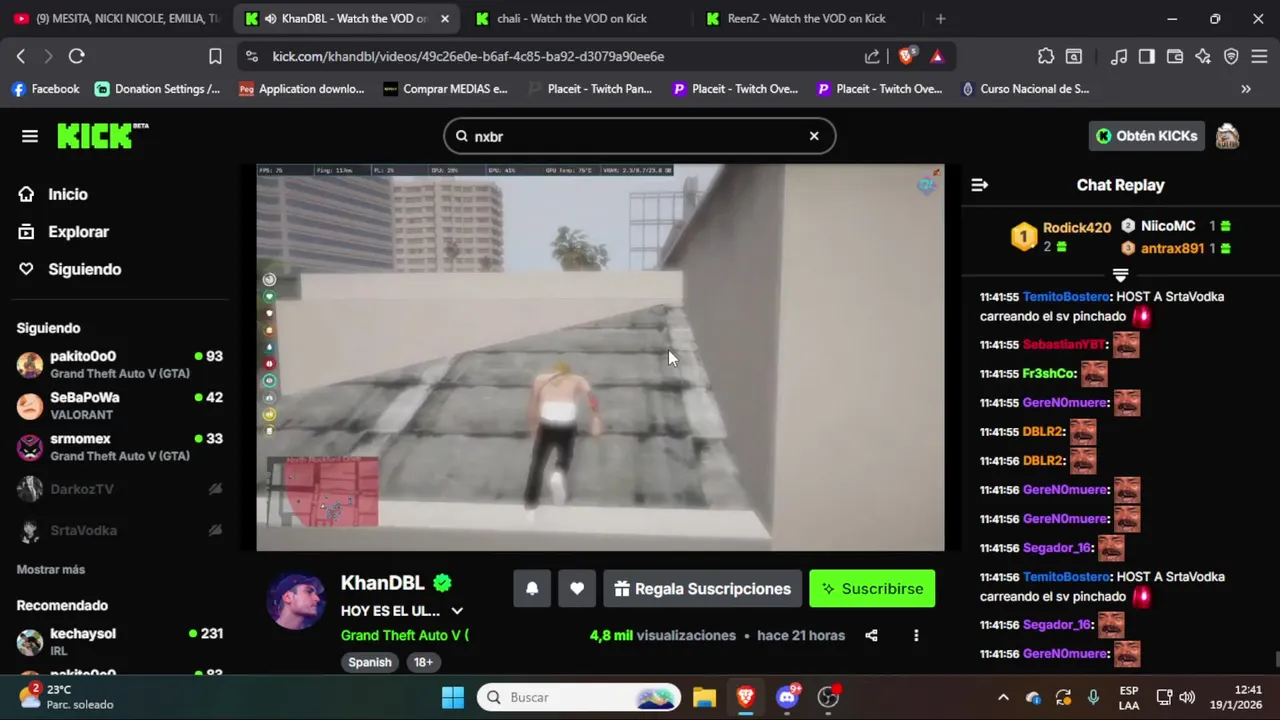Open the taskbar volume control

click(1187, 697)
